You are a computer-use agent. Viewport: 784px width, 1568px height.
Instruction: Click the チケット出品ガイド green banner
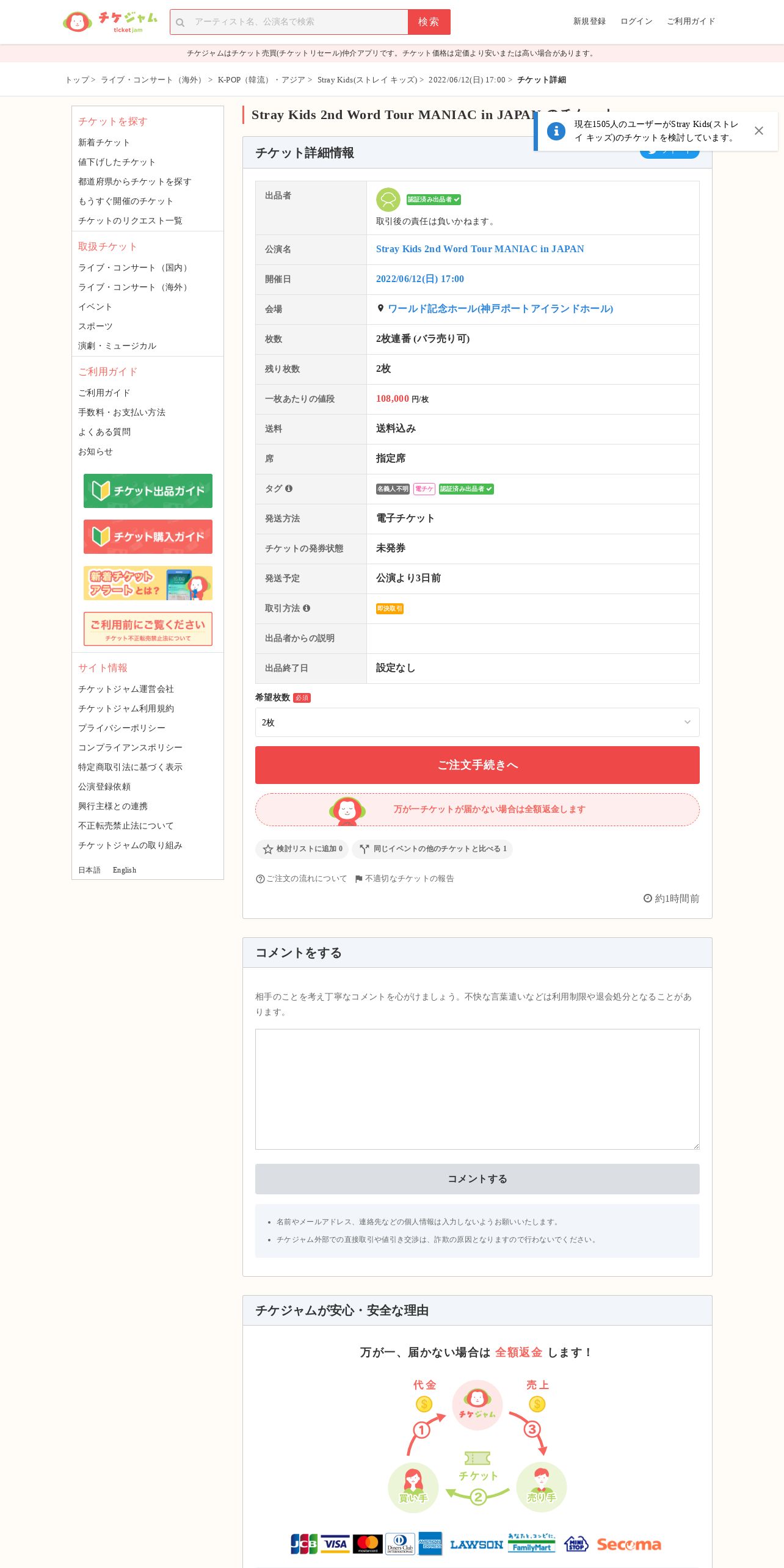click(148, 491)
